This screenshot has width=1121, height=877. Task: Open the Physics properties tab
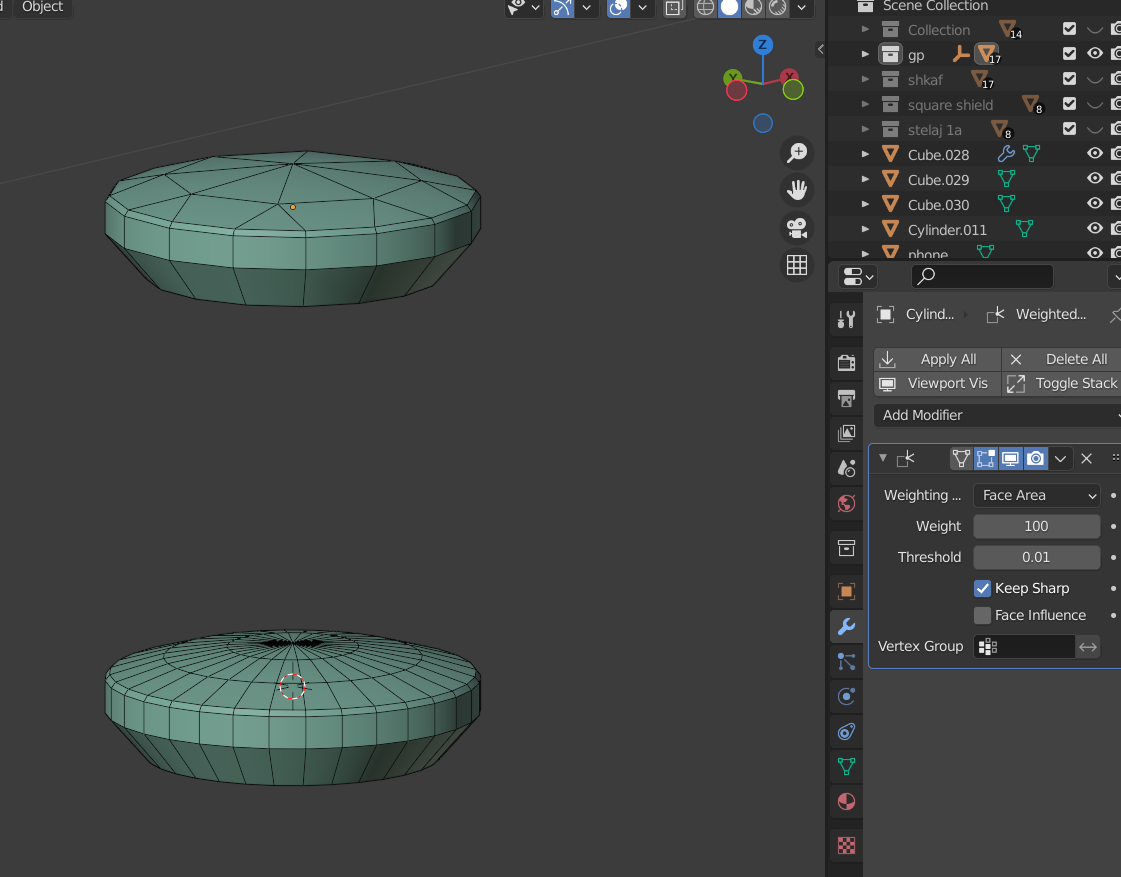[x=846, y=696]
